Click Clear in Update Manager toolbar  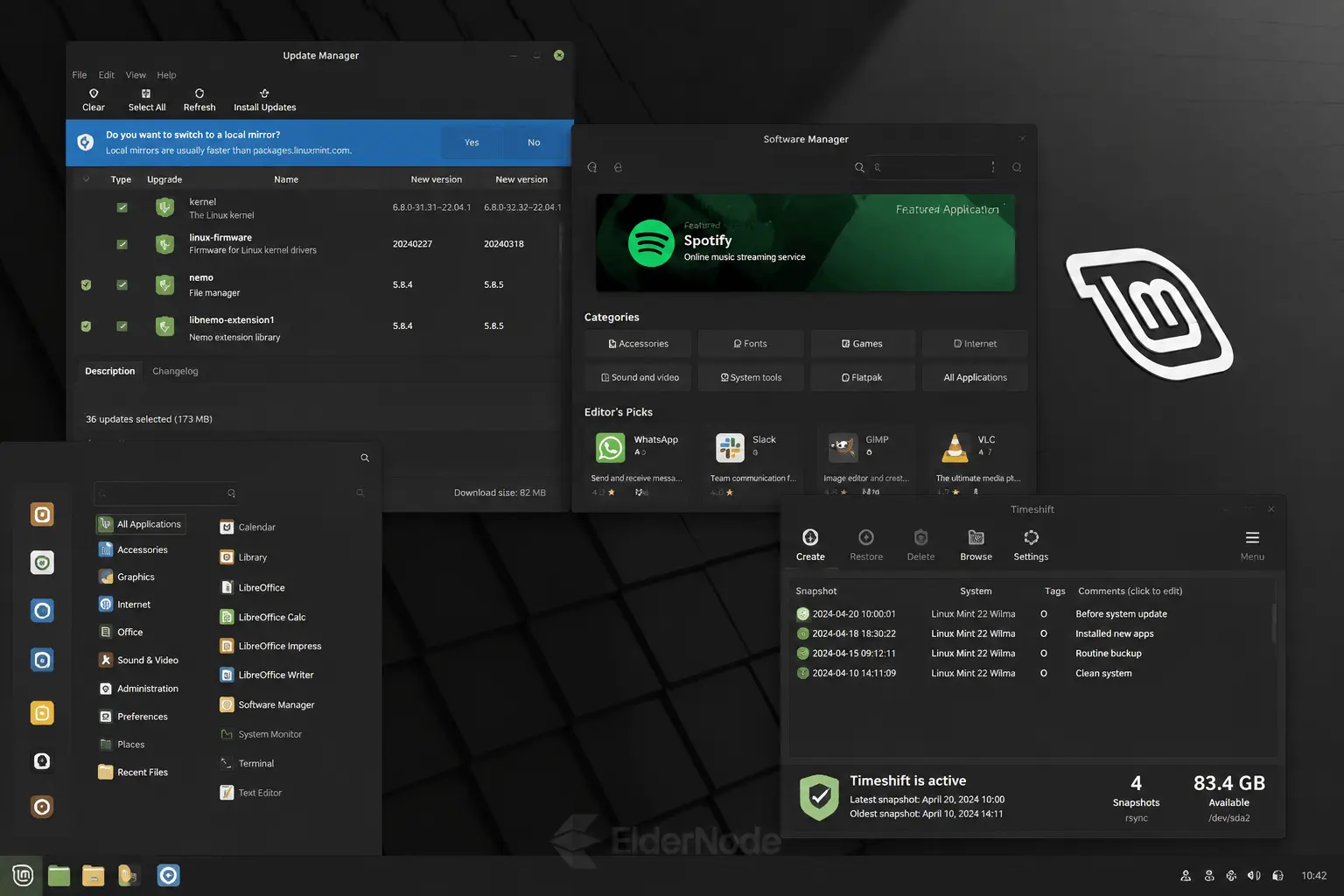click(x=94, y=100)
